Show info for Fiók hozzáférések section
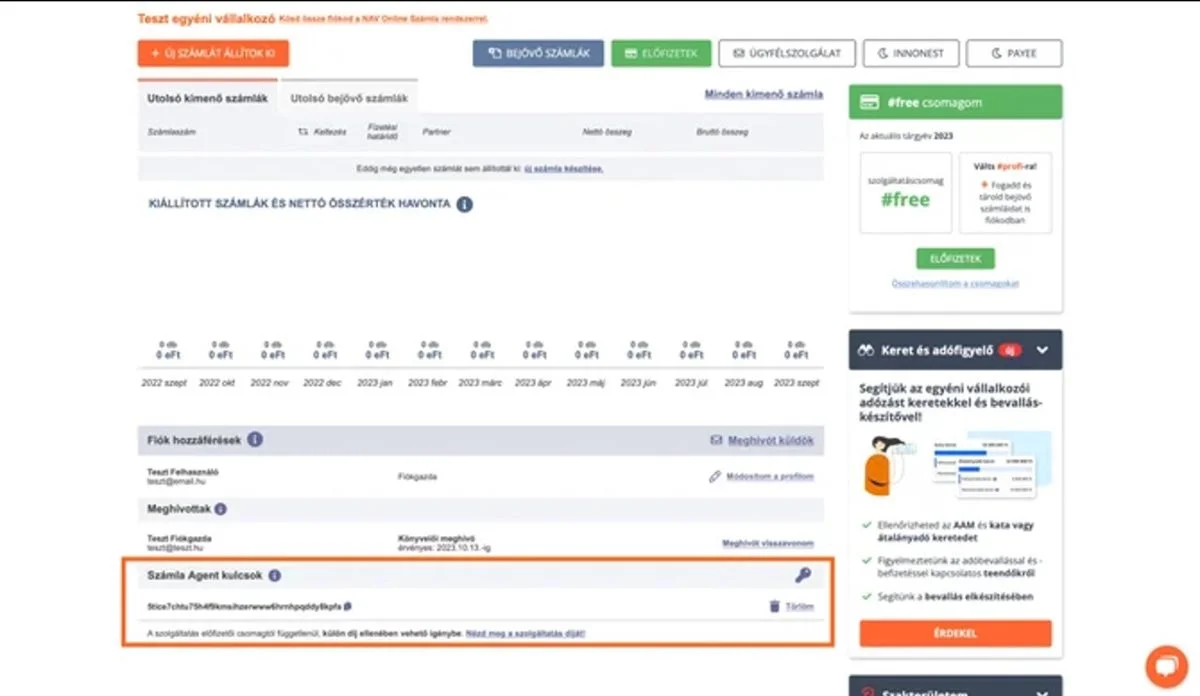The height and width of the screenshot is (696, 1200). pos(255,439)
